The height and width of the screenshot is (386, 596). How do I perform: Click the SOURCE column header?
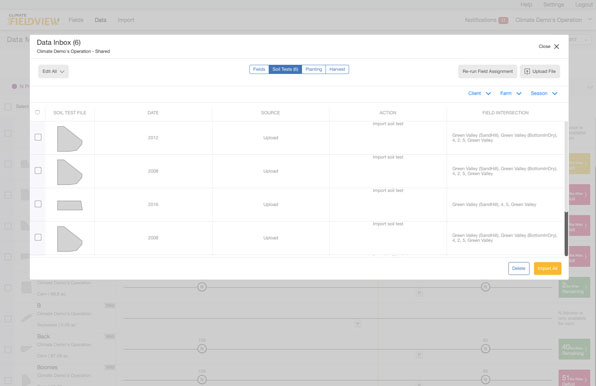(x=270, y=113)
